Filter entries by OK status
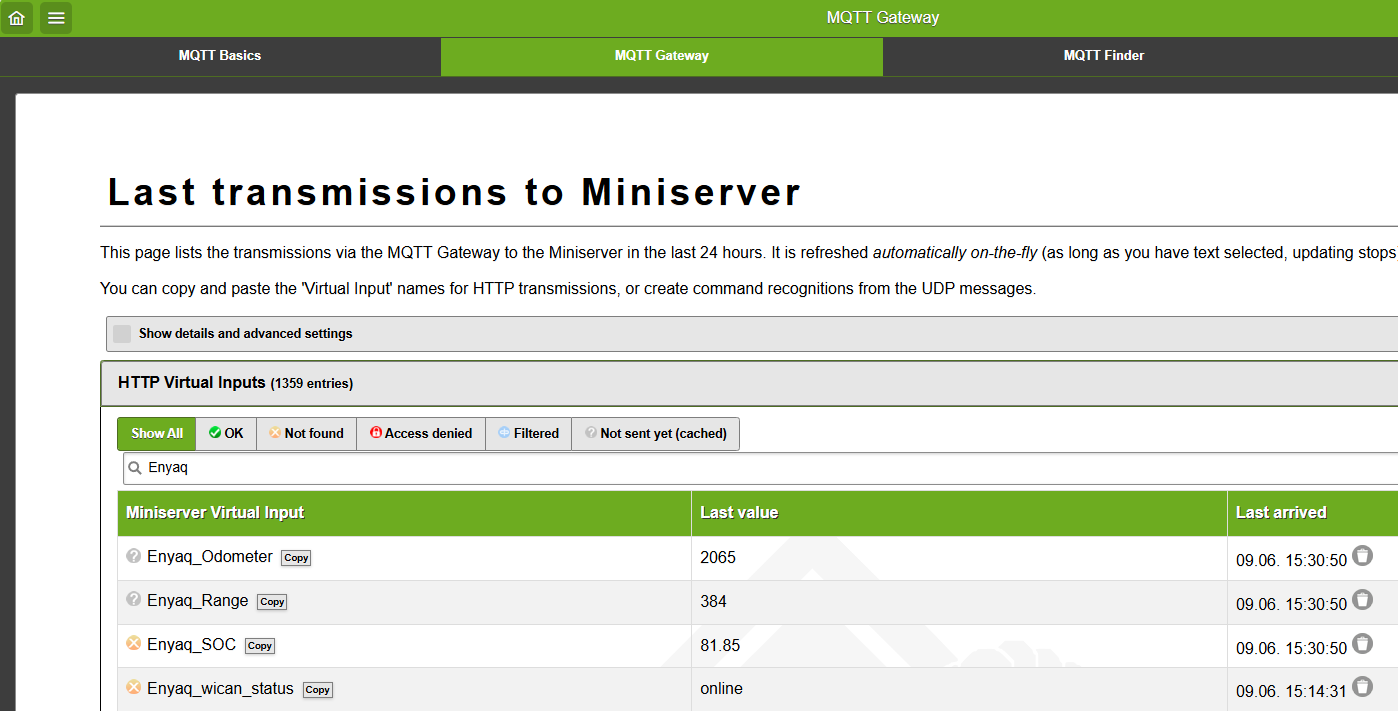The image size is (1398, 711). [226, 434]
